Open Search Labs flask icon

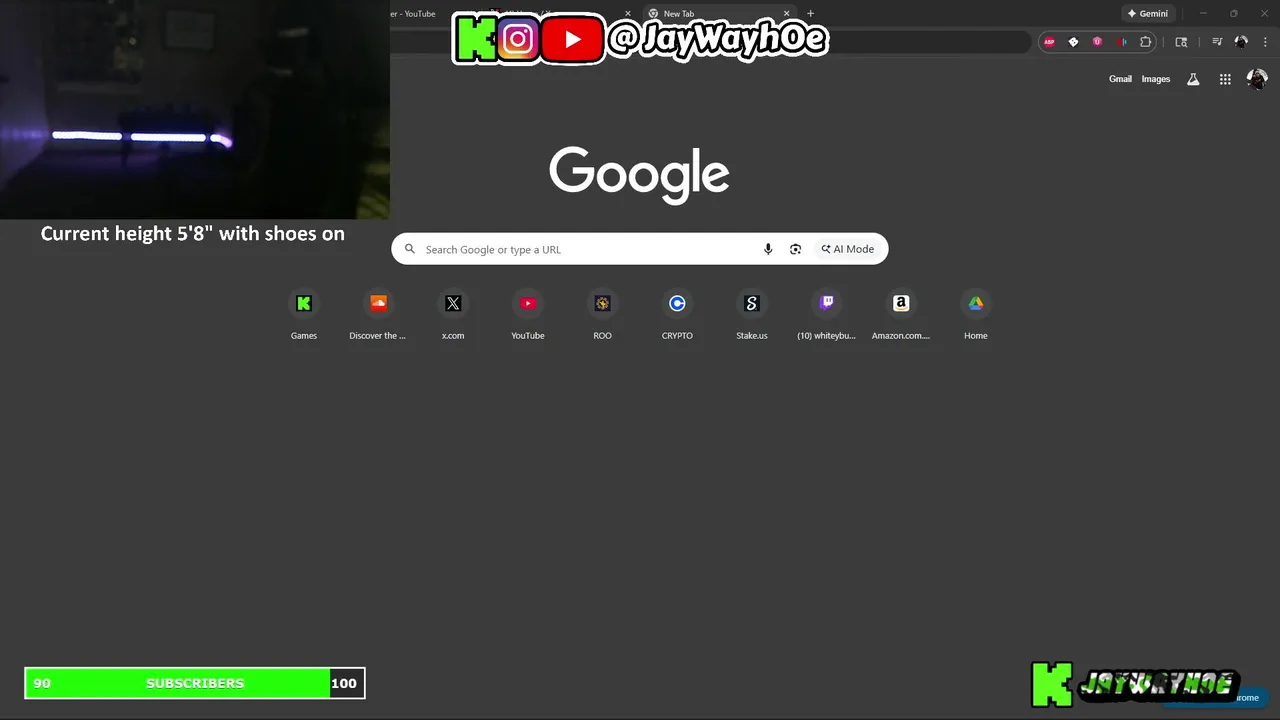pyautogui.click(x=1193, y=79)
